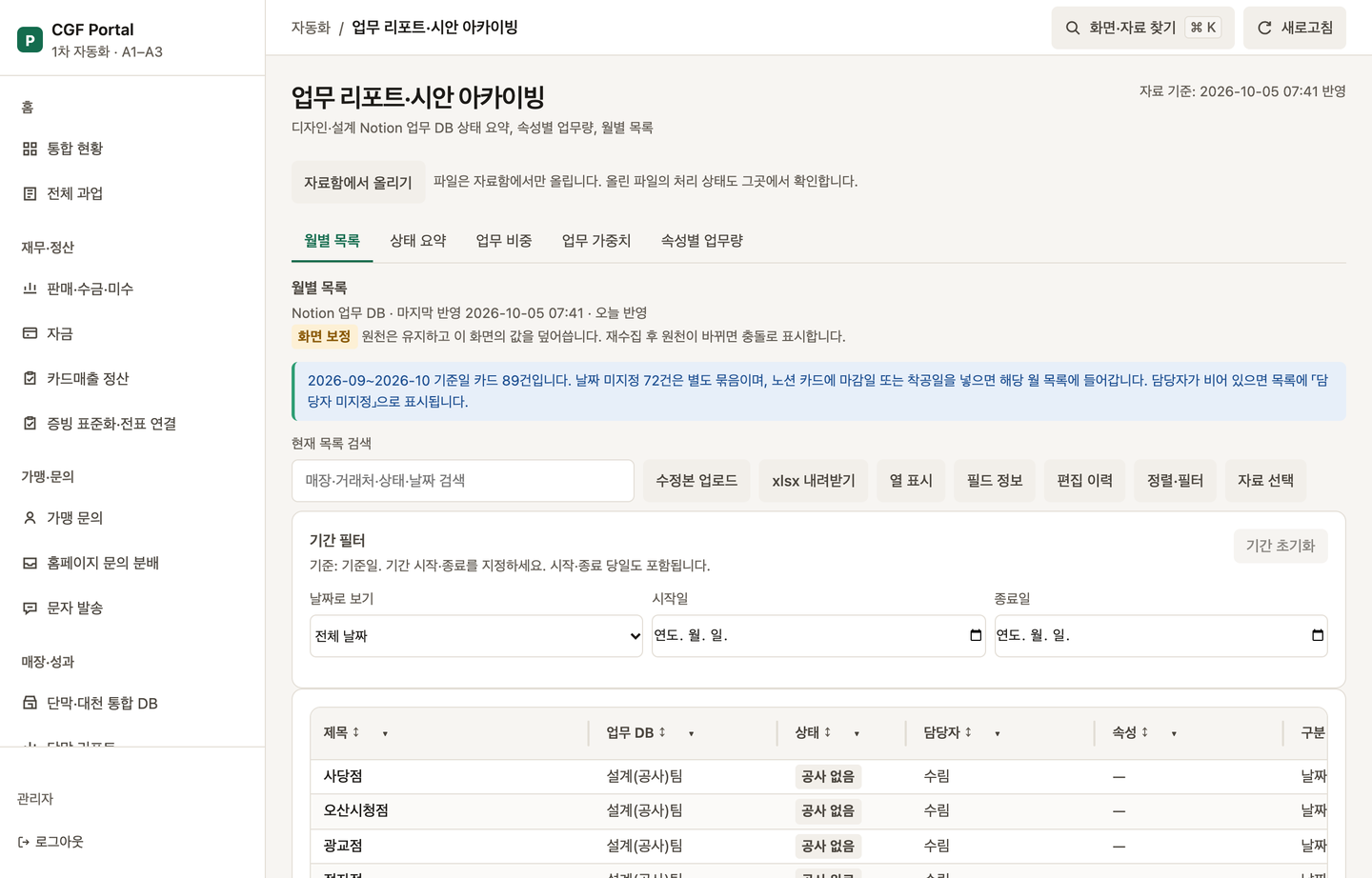Switch to 월별 목록 tab
Image resolution: width=1372 pixels, height=878 pixels.
point(332,241)
